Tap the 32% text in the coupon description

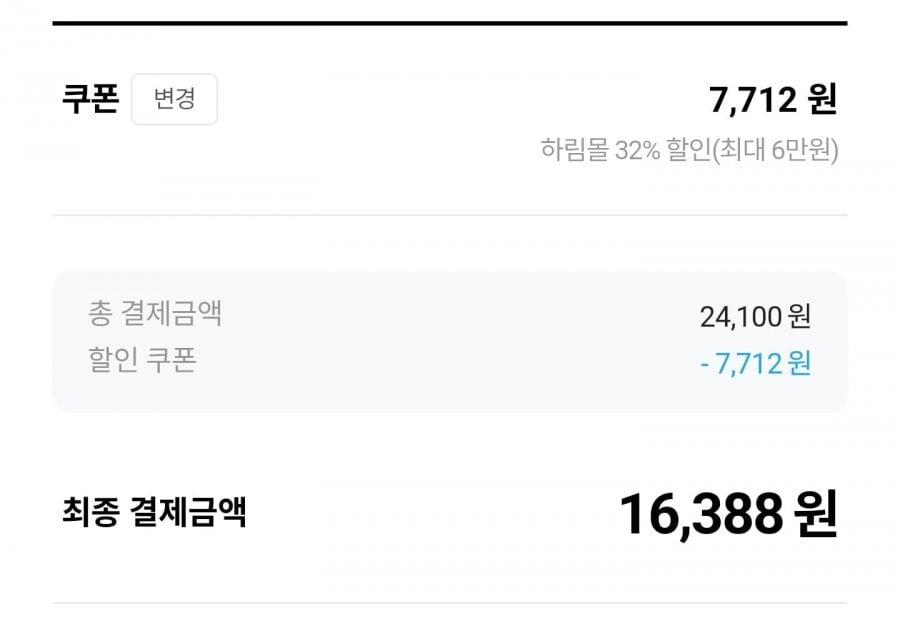637,151
